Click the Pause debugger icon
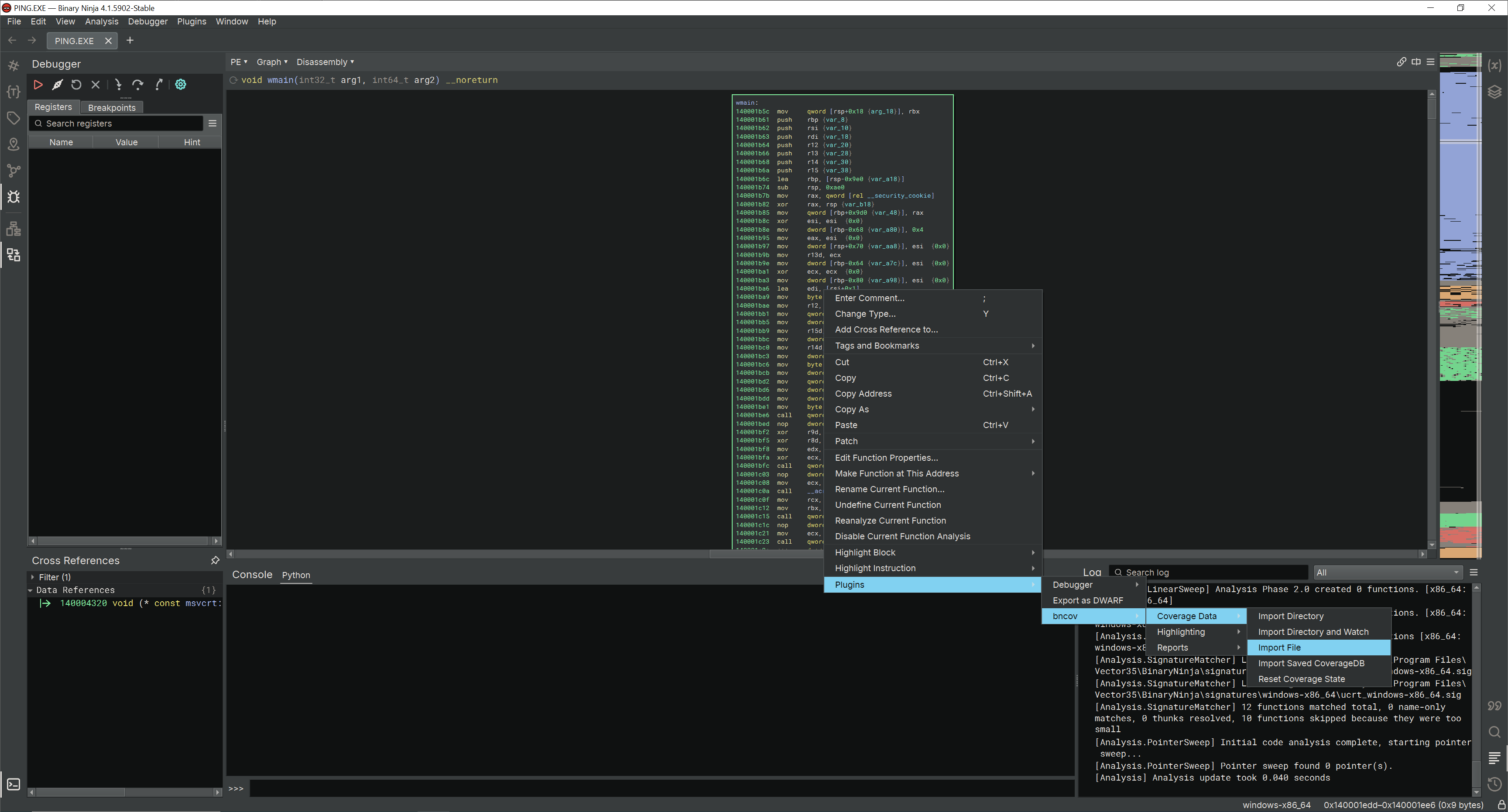Screen dimensions: 1508x812 (57, 84)
